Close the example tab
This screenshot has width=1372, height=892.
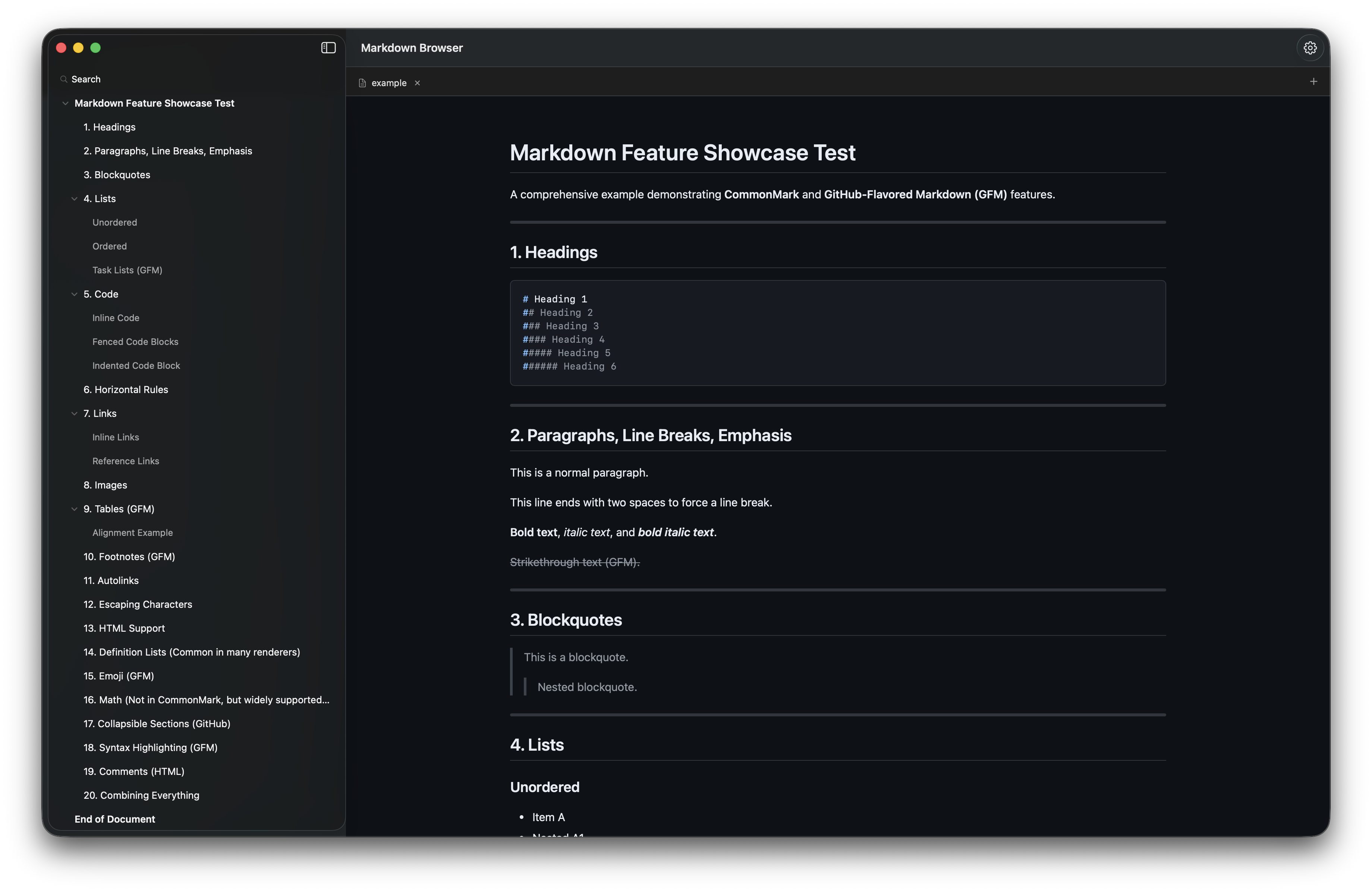[417, 82]
